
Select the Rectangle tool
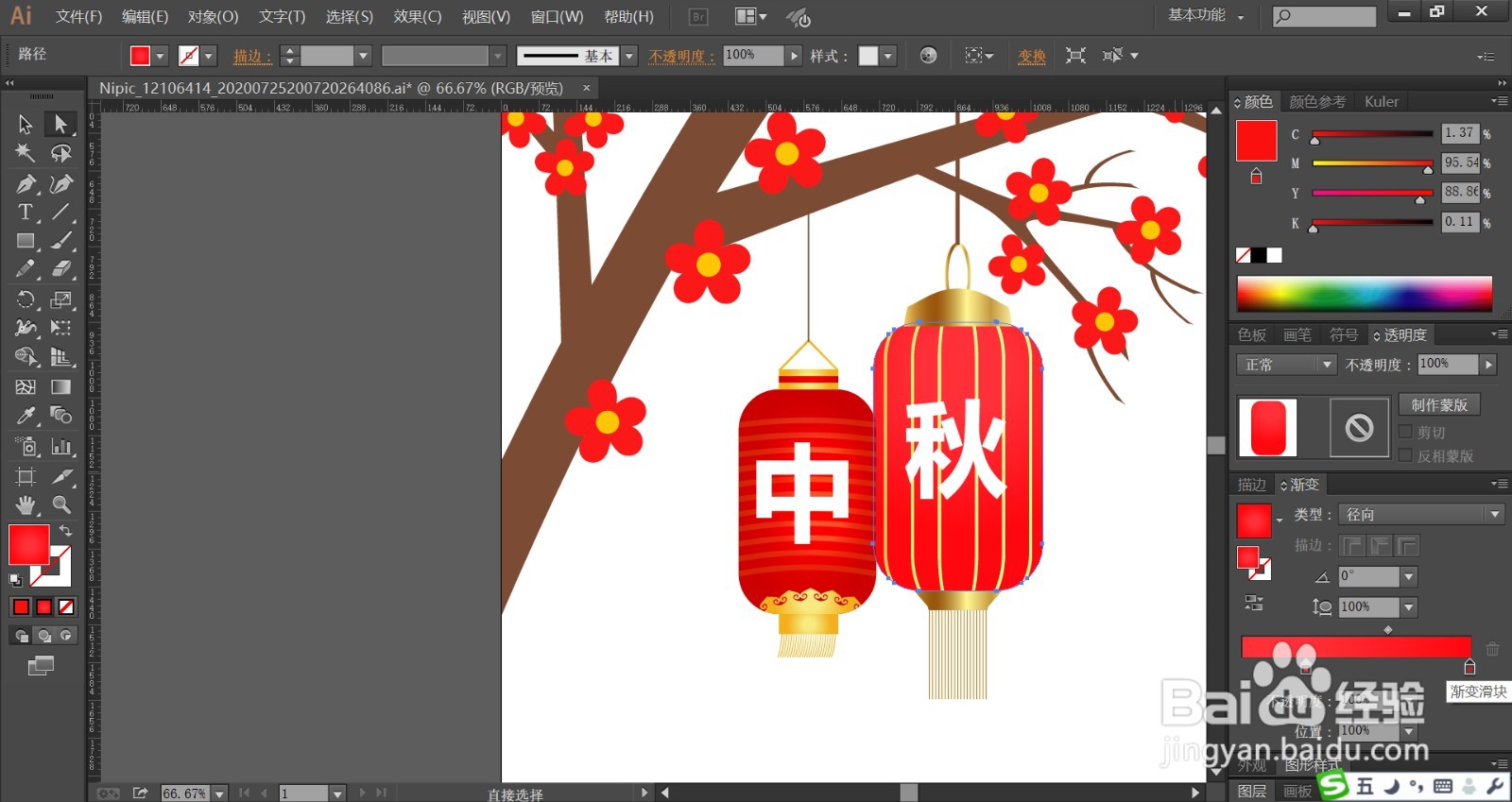[x=26, y=241]
